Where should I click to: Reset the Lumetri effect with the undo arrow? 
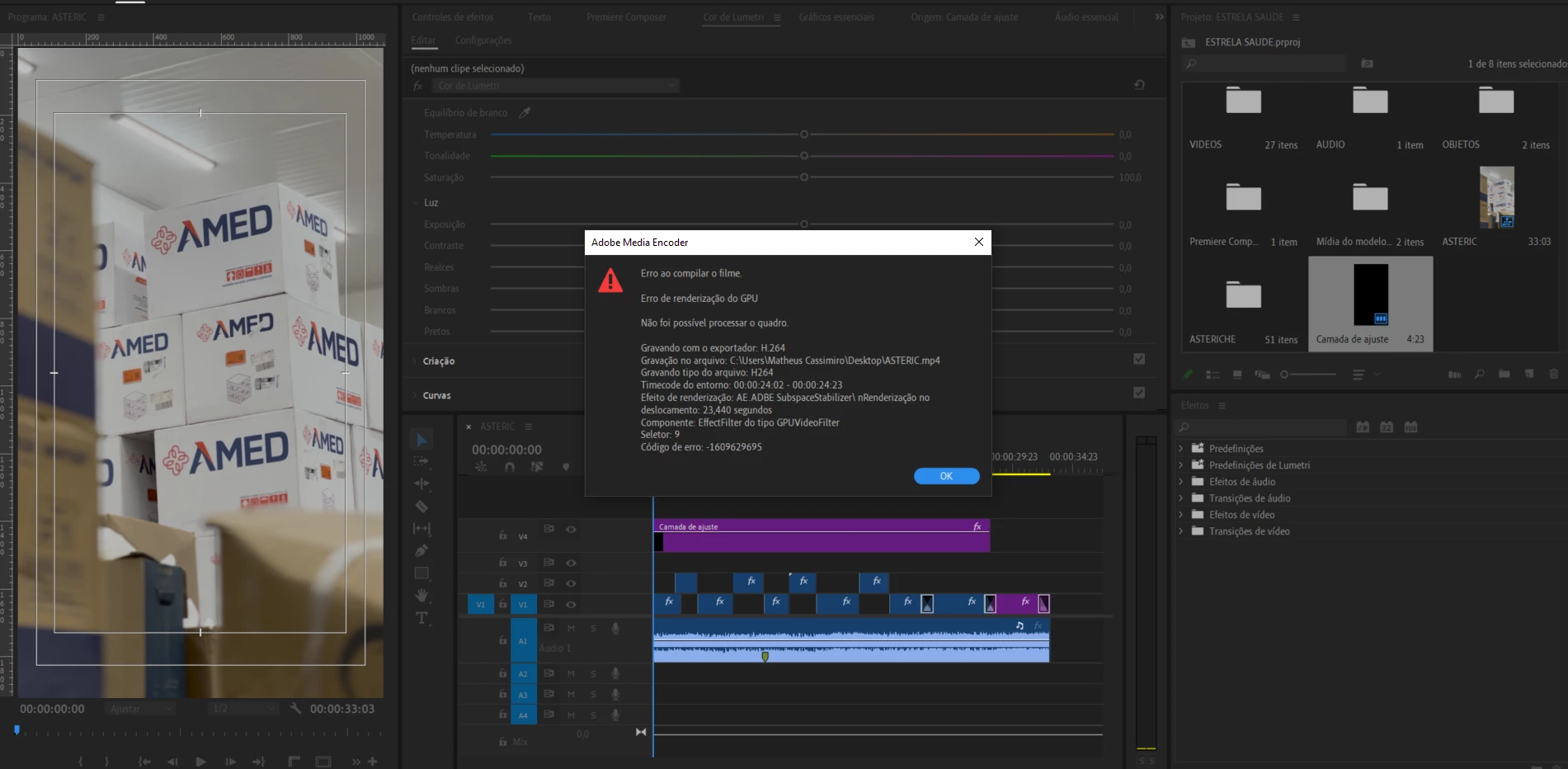[x=1139, y=85]
